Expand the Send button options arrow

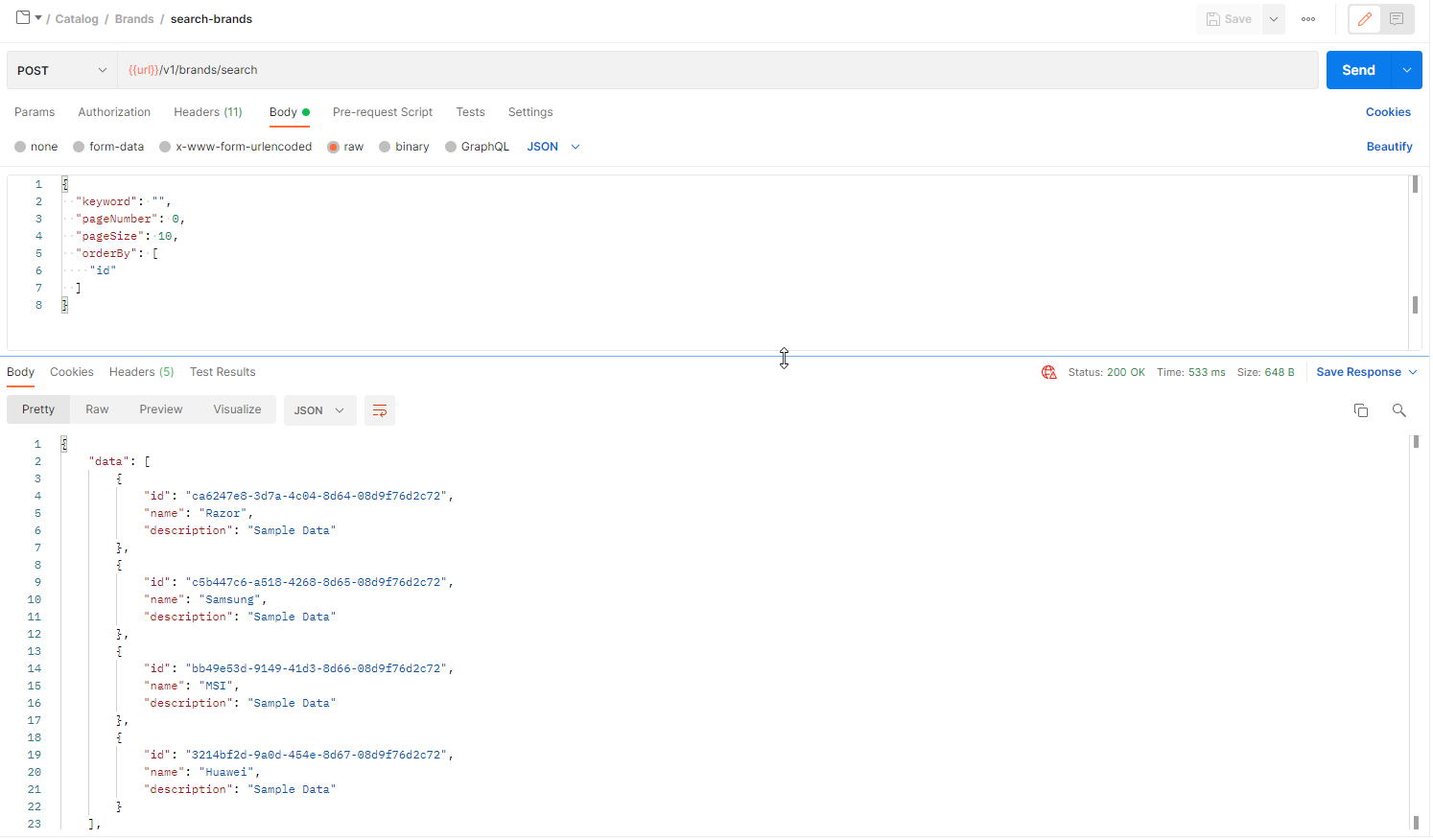[x=1406, y=70]
